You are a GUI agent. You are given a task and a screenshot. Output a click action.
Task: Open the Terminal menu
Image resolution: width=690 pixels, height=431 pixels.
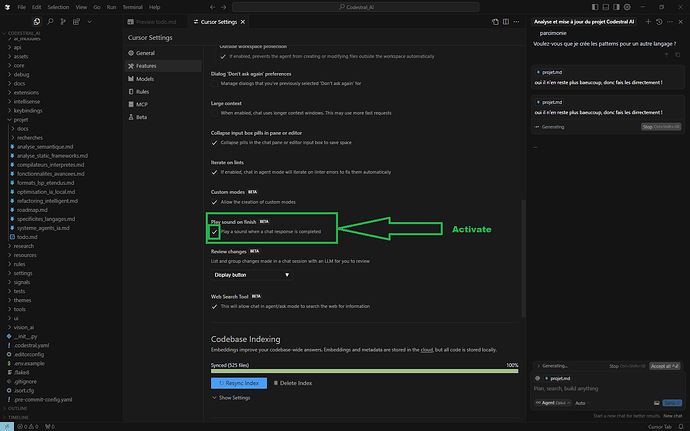click(x=132, y=7)
